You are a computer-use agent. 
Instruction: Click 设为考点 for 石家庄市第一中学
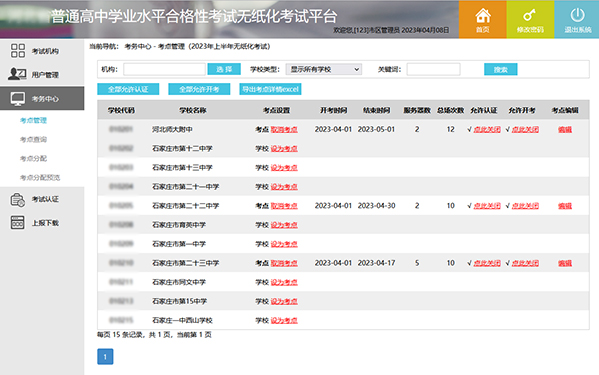point(284,244)
